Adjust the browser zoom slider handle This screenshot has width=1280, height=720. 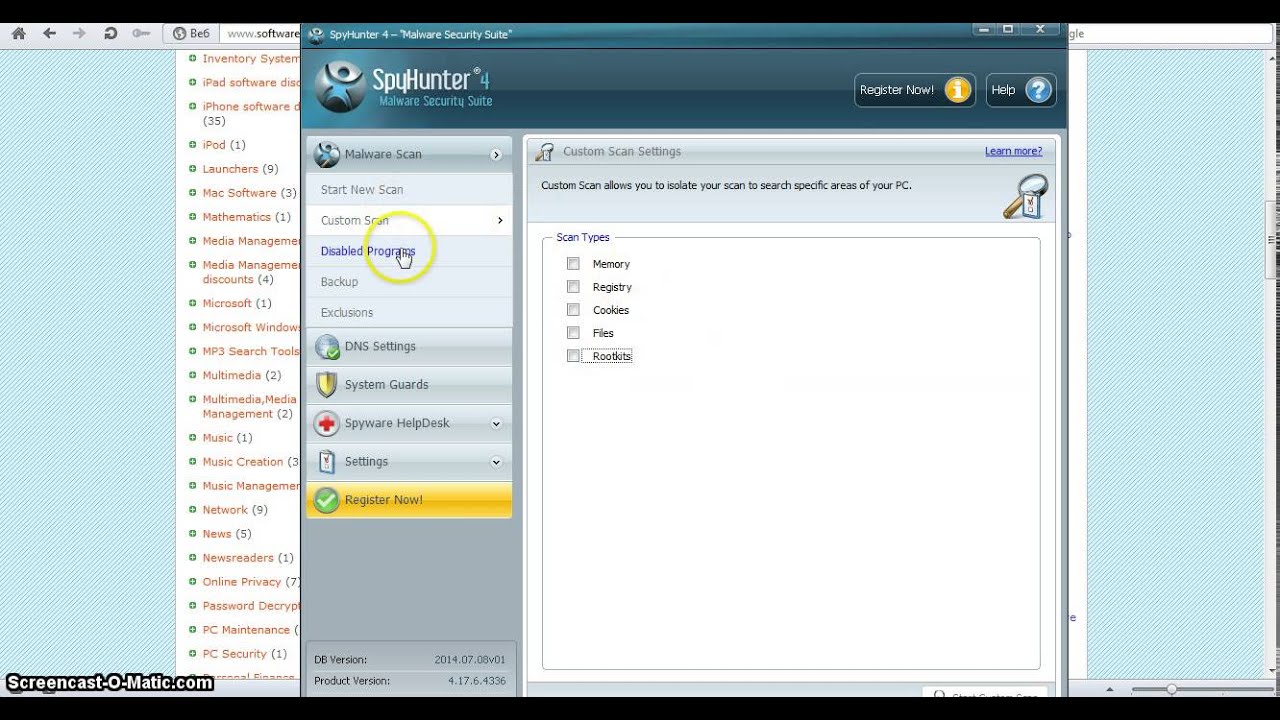tap(1171, 689)
